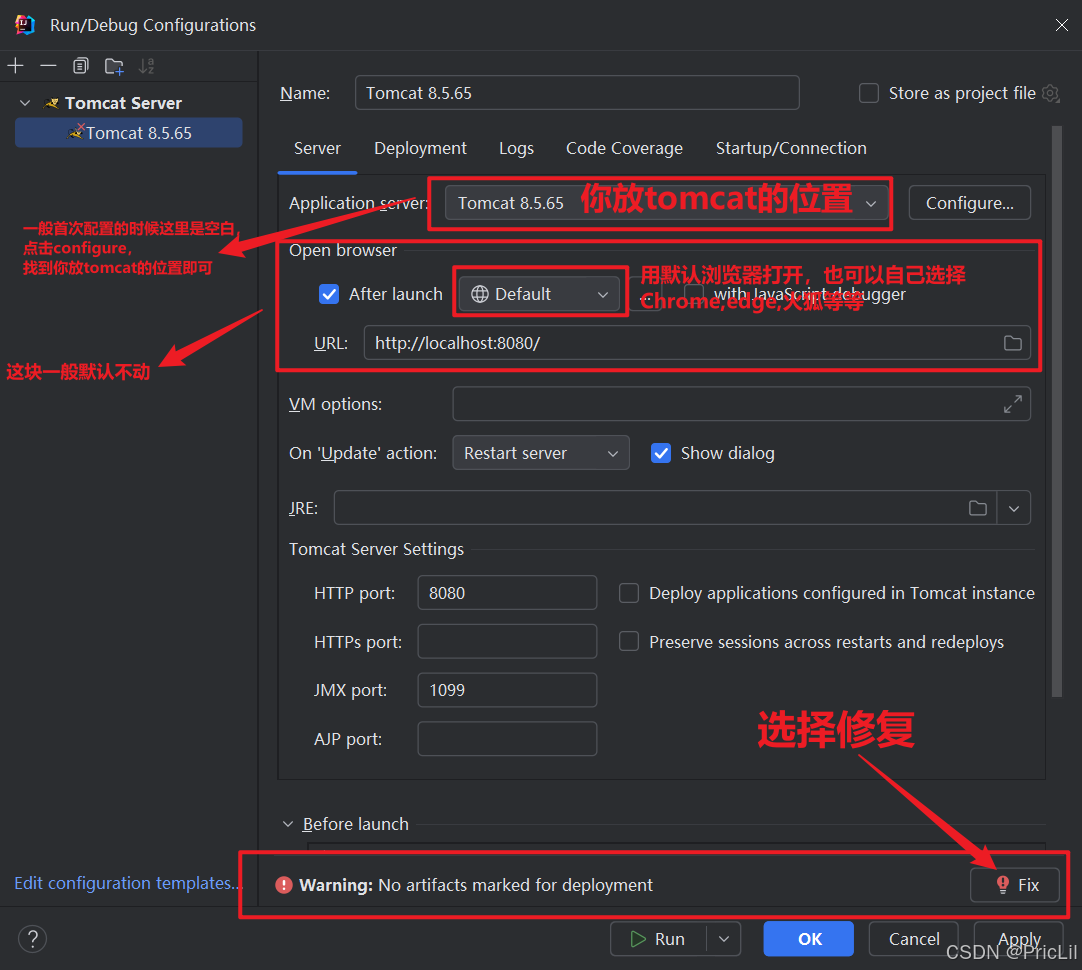
Task: Open the Startup/Connection tab
Action: coord(791,148)
